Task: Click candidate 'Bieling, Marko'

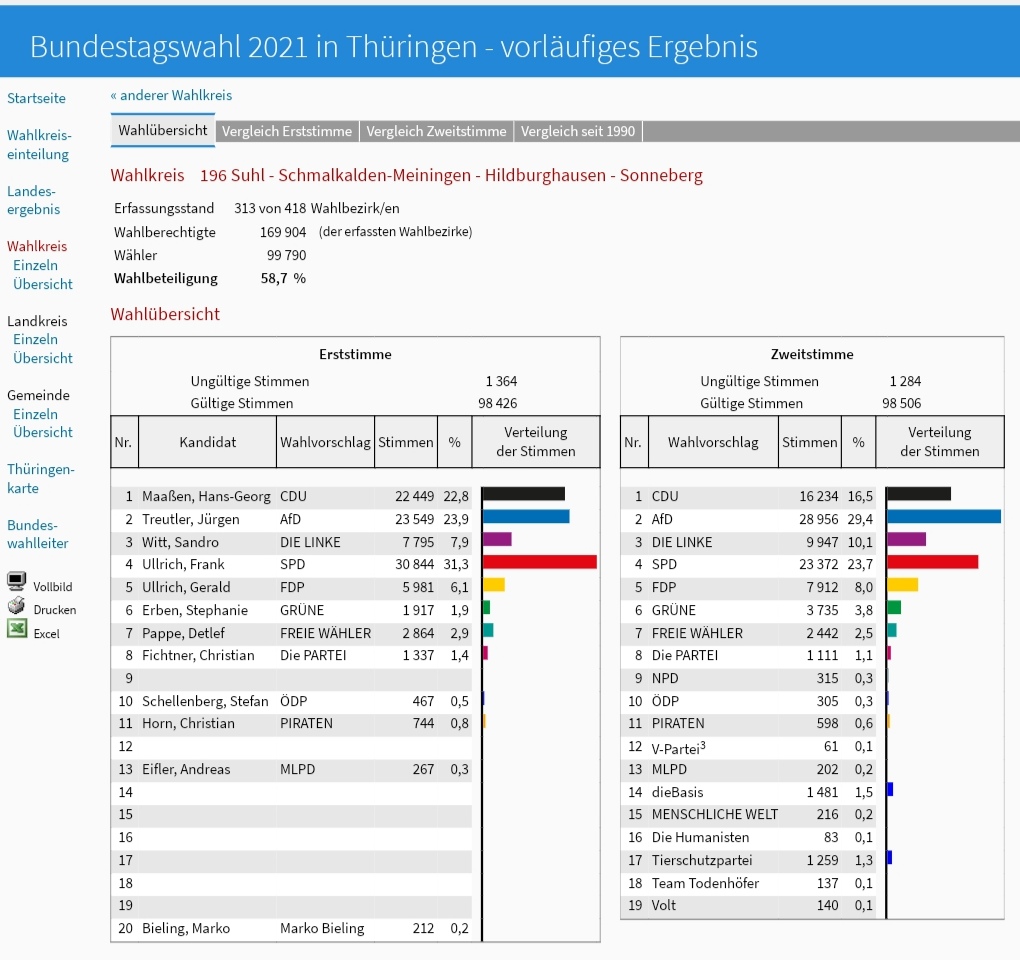Action: [x=186, y=929]
